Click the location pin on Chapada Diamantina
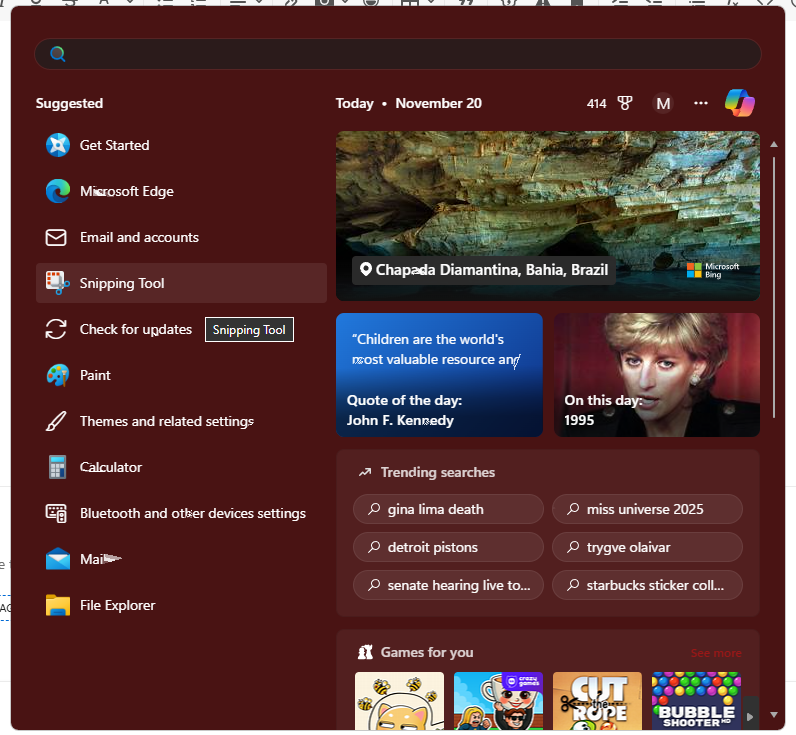Image resolution: width=796 pixels, height=735 pixels. [366, 270]
